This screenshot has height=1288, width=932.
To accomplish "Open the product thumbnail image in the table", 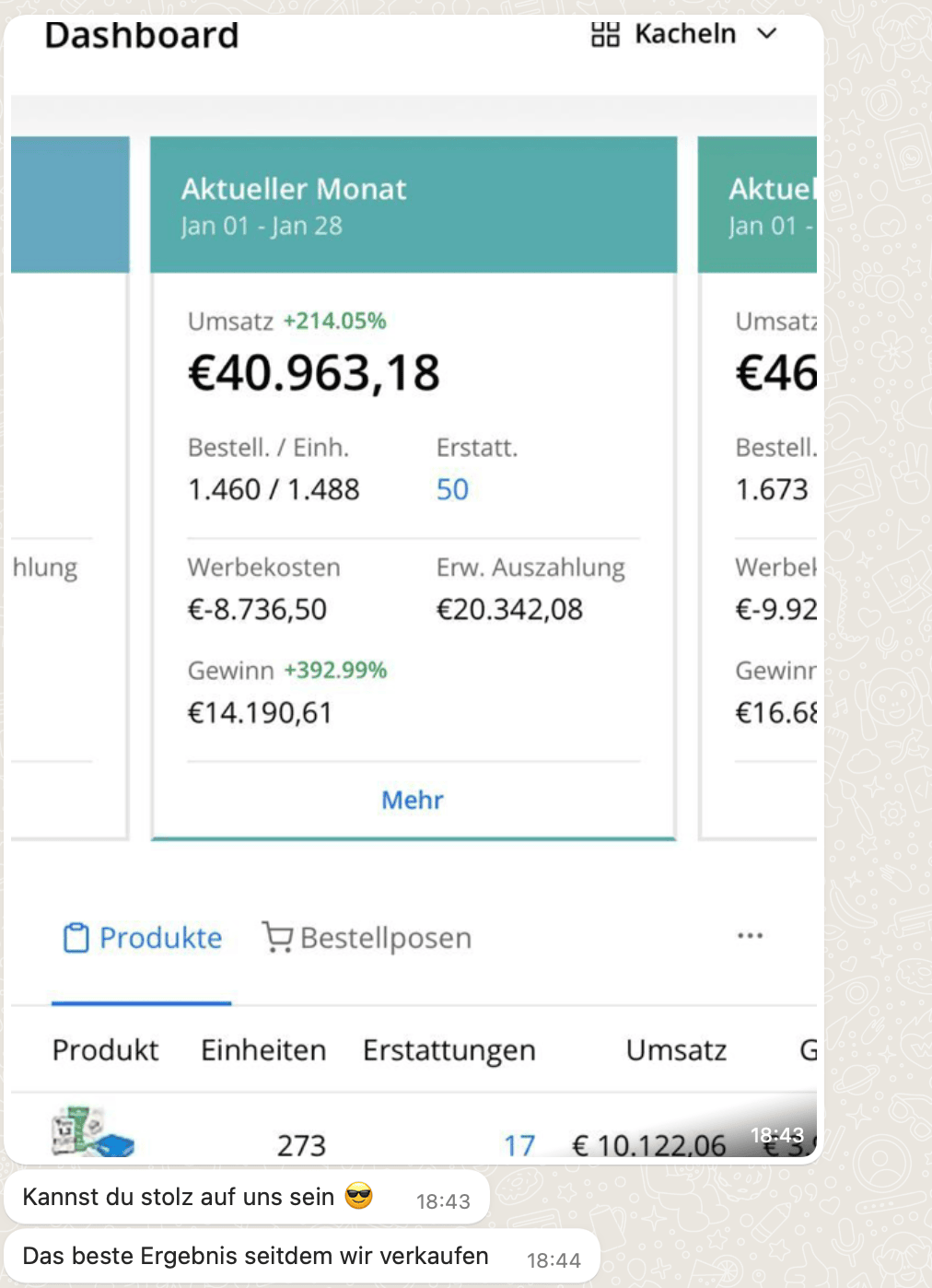I will point(92,1132).
